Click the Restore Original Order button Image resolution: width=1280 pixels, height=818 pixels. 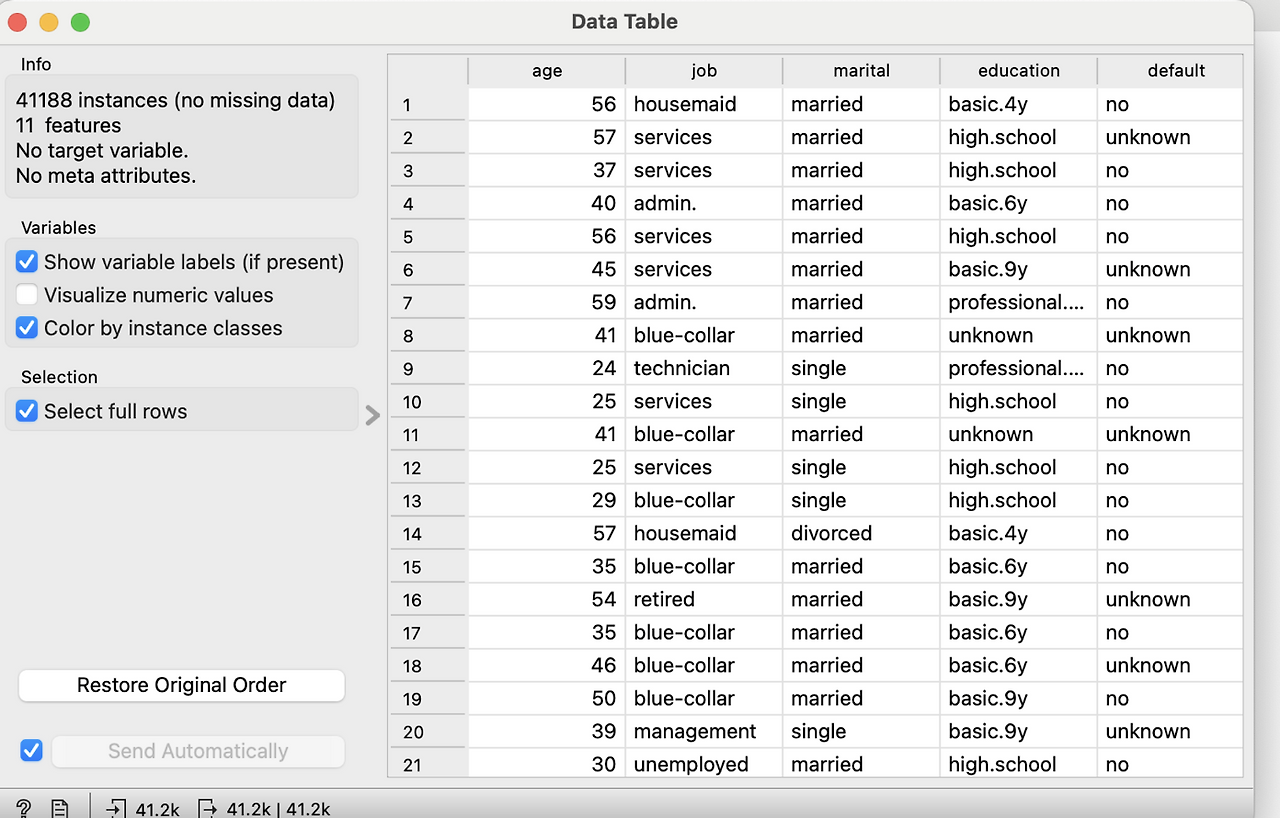click(x=182, y=685)
